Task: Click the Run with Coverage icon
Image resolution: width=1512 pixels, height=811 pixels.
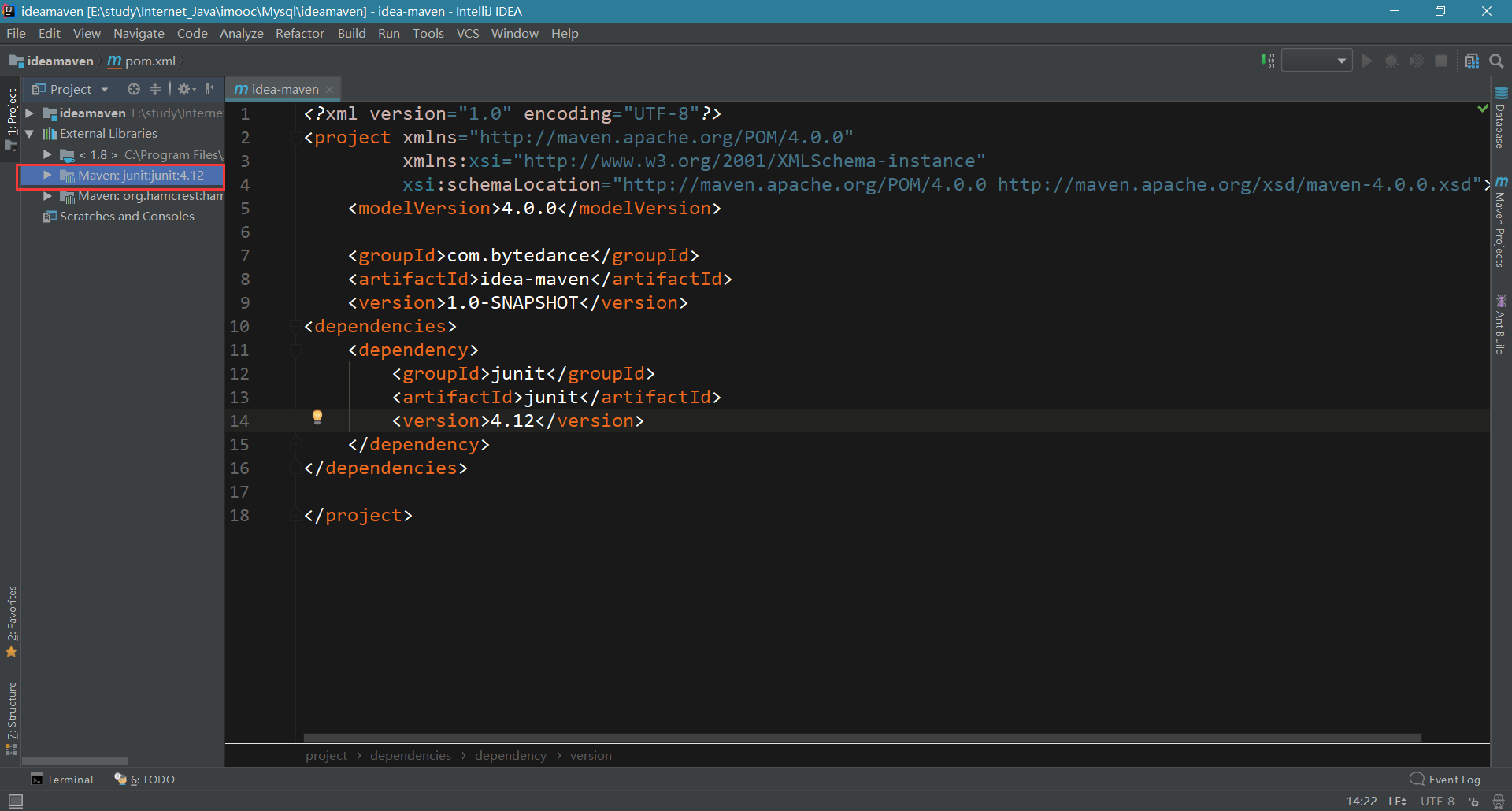Action: (1416, 61)
